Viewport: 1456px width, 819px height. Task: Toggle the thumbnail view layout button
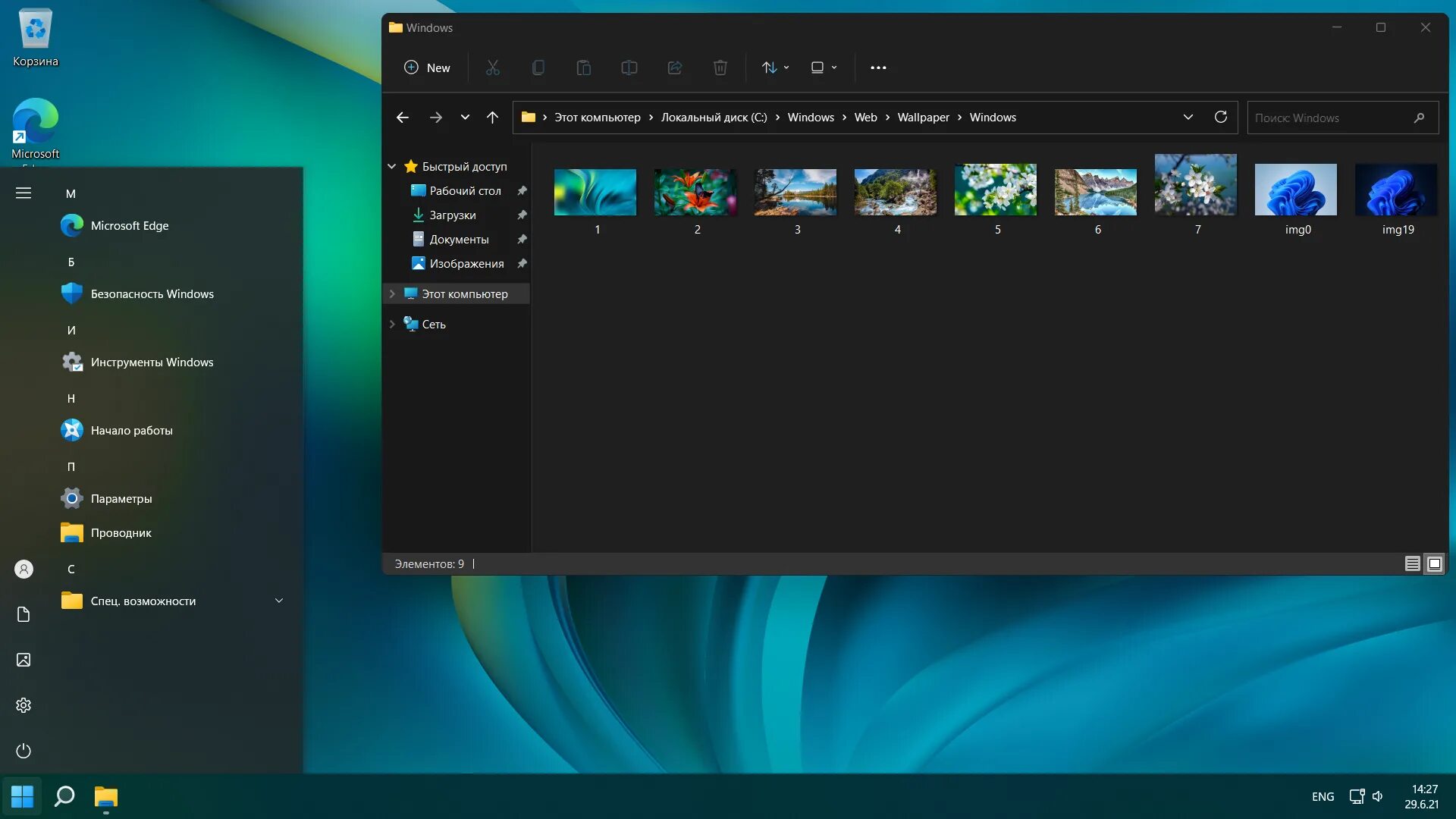click(1435, 563)
